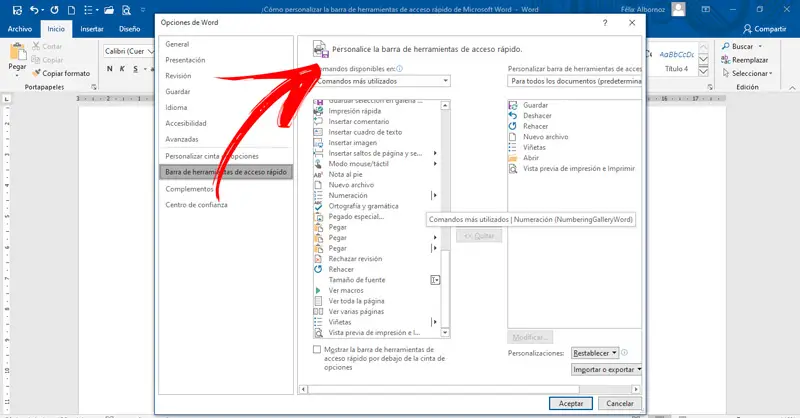Click the Aceptar button
This screenshot has width=800, height=418.
tap(570, 403)
